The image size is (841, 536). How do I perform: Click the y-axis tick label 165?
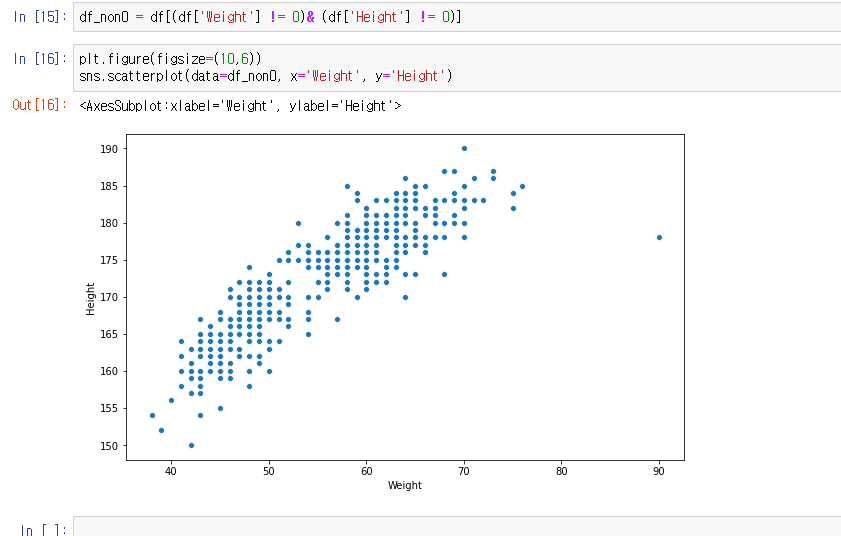(x=109, y=334)
